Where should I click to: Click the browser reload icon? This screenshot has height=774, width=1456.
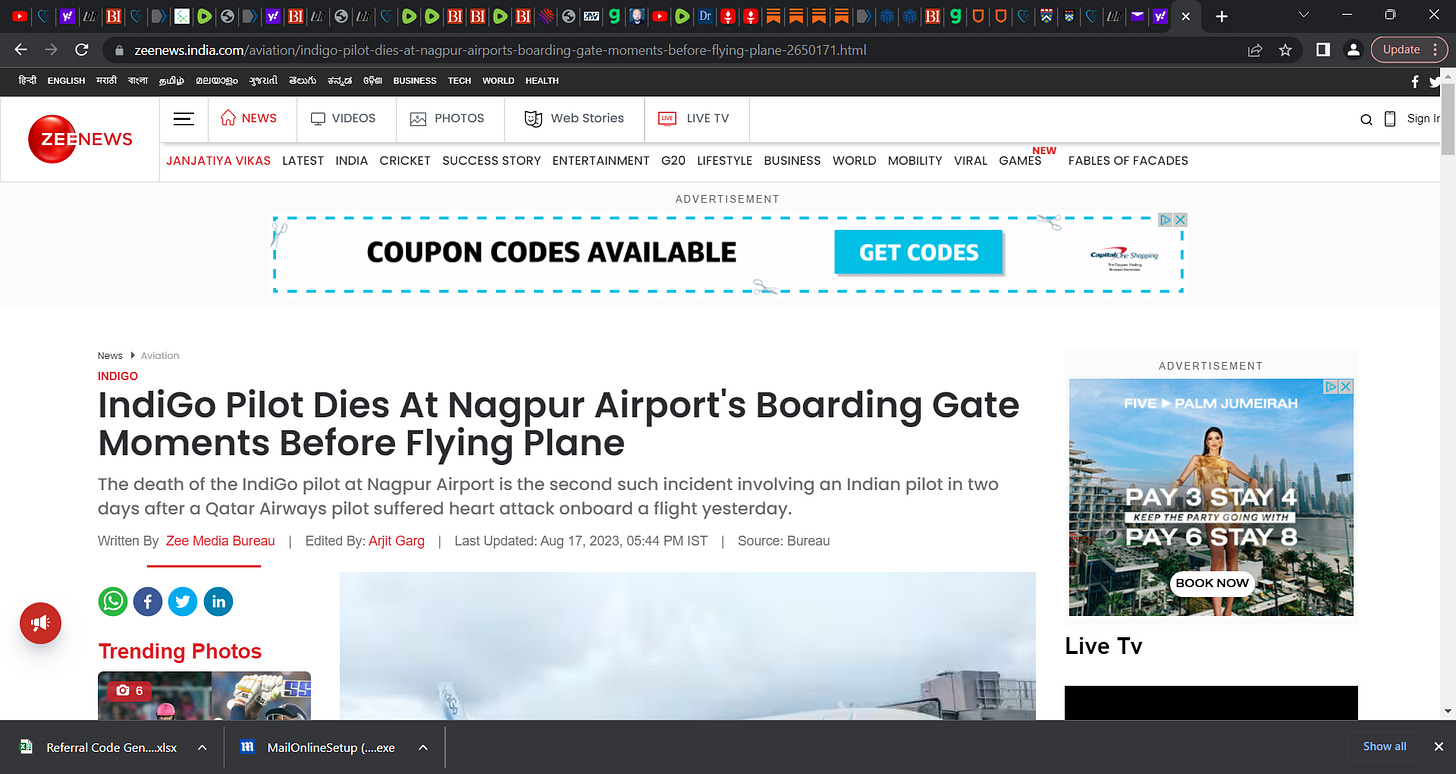coord(82,49)
